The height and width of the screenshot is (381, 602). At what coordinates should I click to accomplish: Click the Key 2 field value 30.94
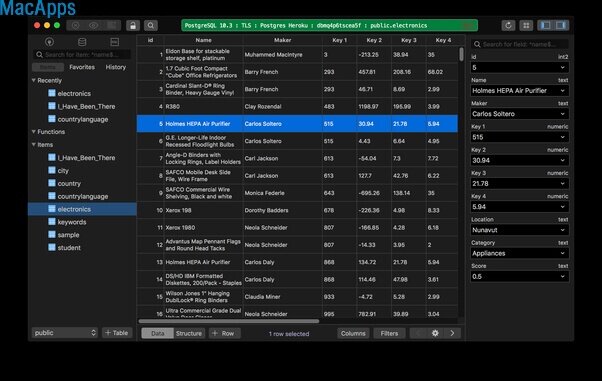(x=520, y=160)
